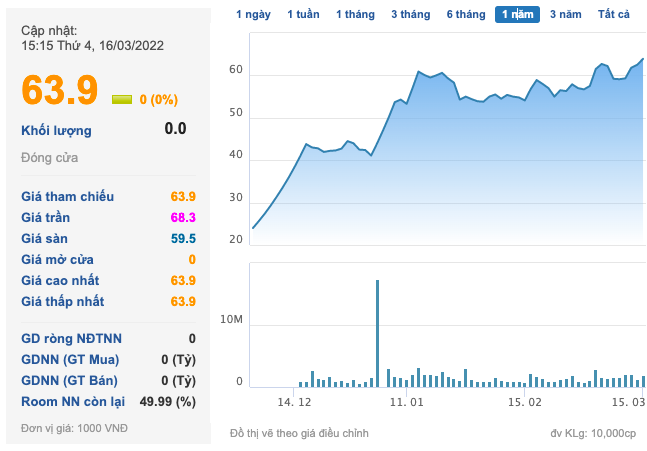
Task: Display the 'Tất cả' full history
Action: [x=614, y=14]
